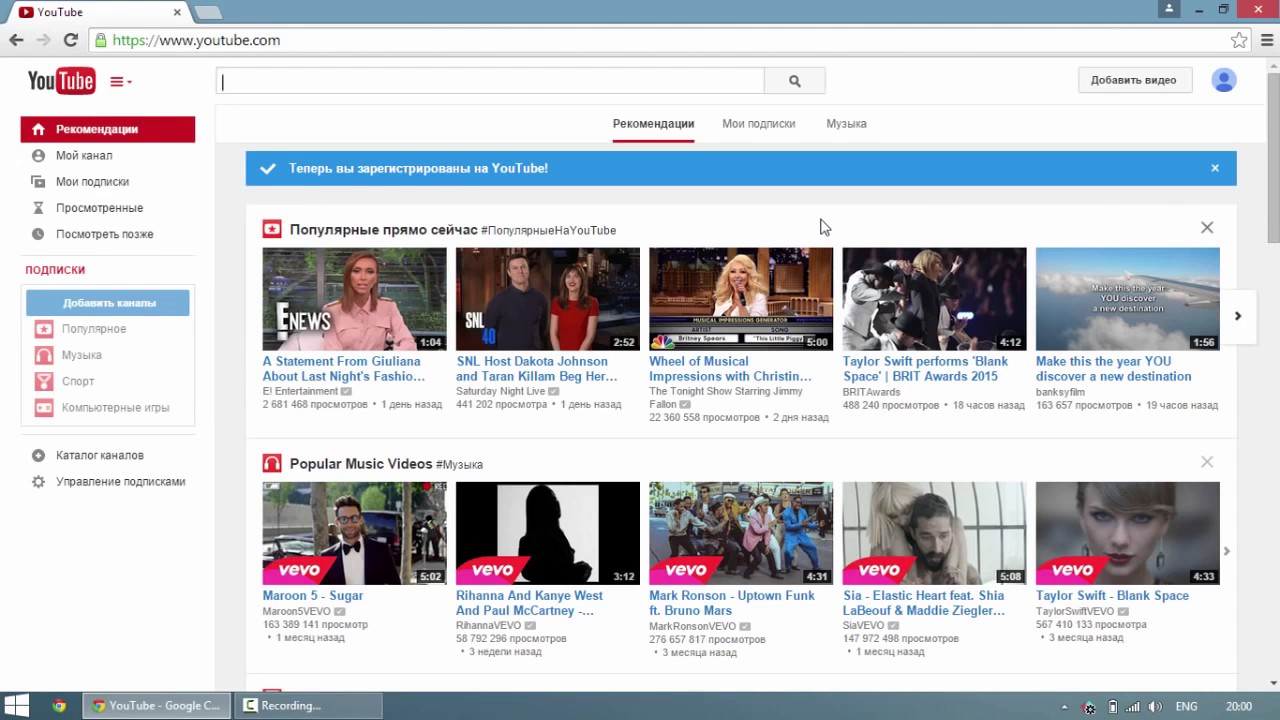The height and width of the screenshot is (720, 1280).
Task: Open the guide menu next to the logo
Action: tap(120, 82)
